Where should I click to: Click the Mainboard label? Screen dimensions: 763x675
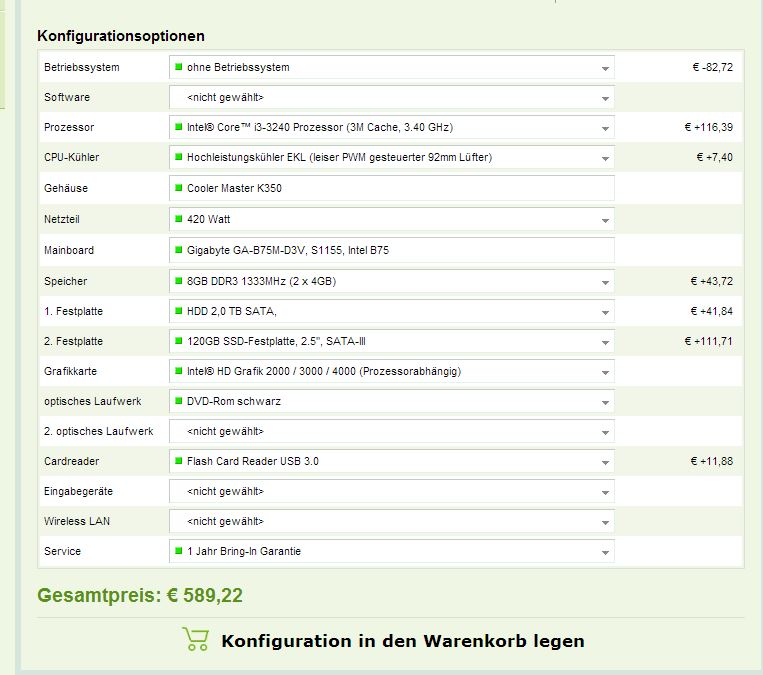(69, 250)
